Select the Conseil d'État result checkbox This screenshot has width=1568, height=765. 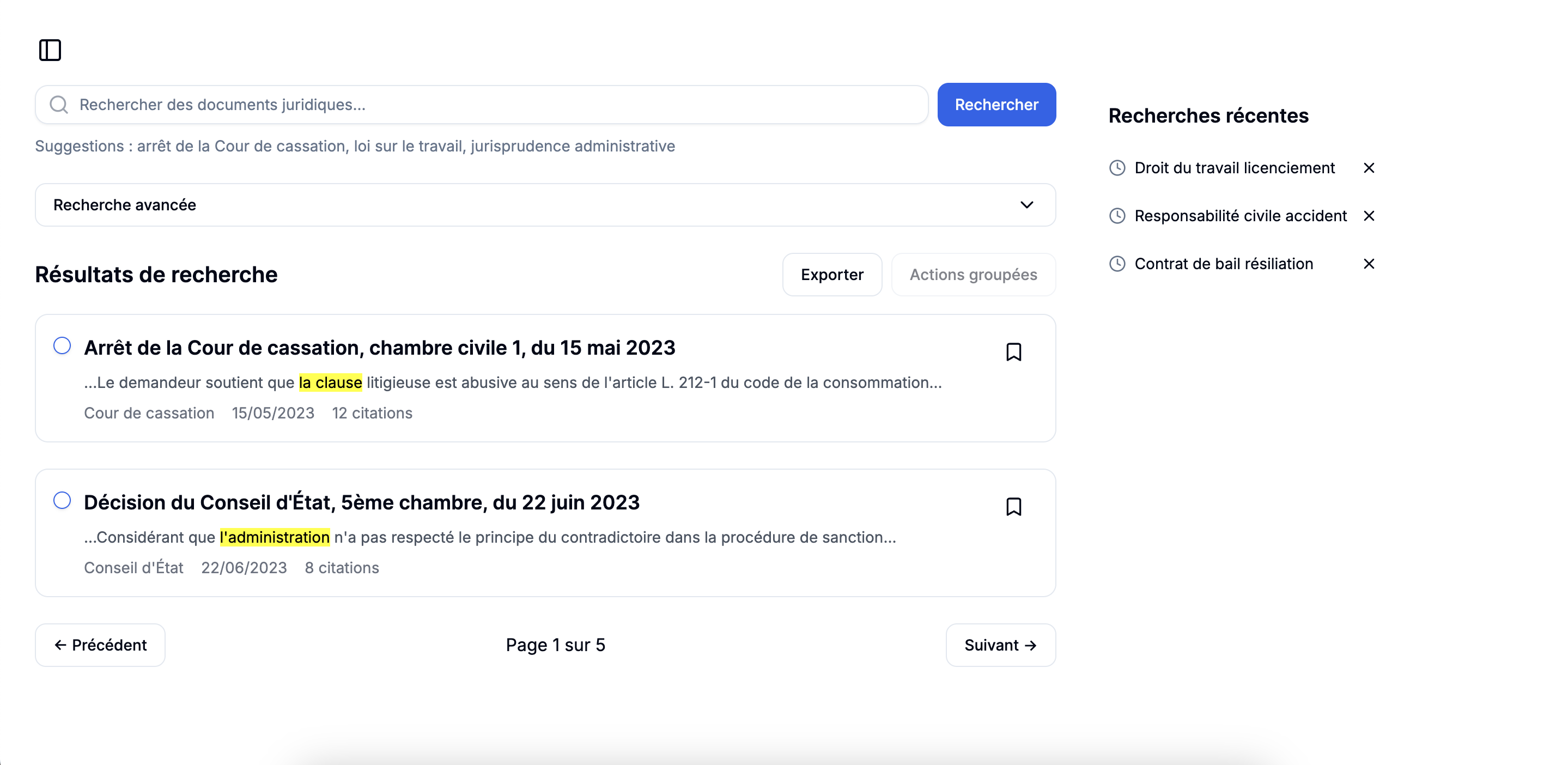[62, 500]
